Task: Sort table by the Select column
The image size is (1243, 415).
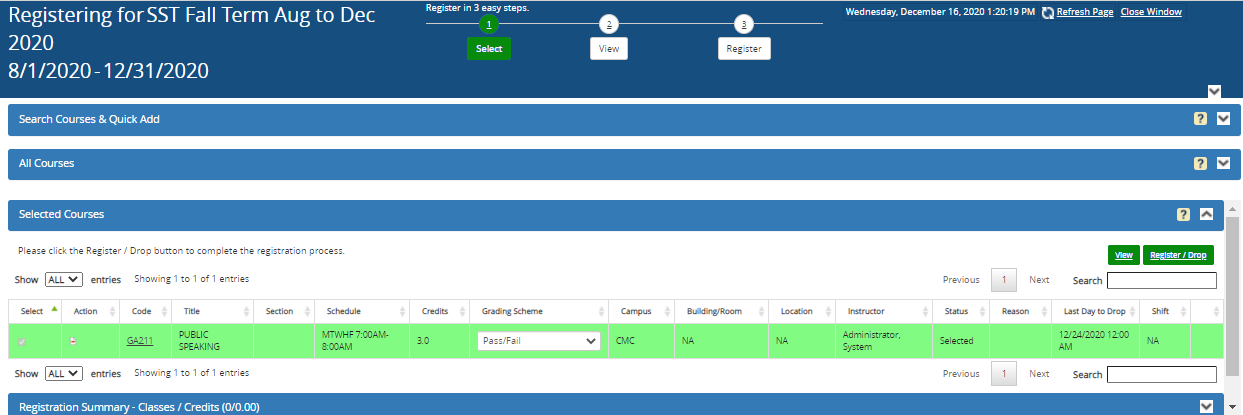Action: coord(32,311)
